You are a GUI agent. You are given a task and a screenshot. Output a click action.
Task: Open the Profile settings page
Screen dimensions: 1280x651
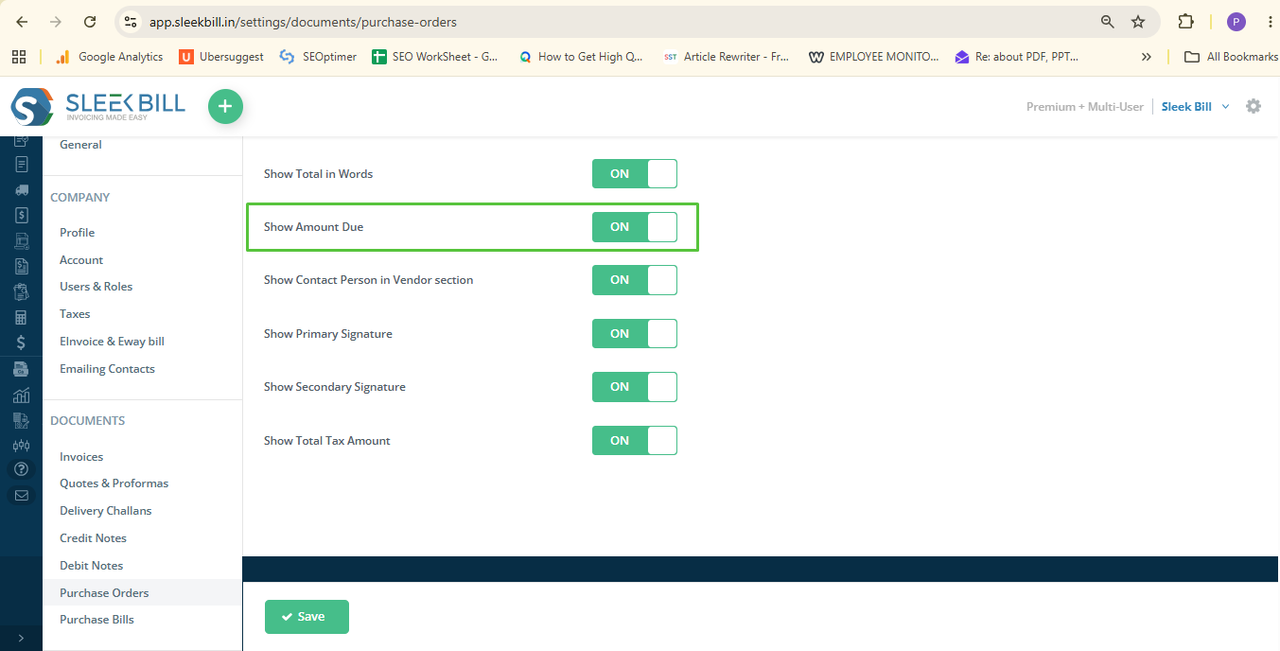(77, 232)
